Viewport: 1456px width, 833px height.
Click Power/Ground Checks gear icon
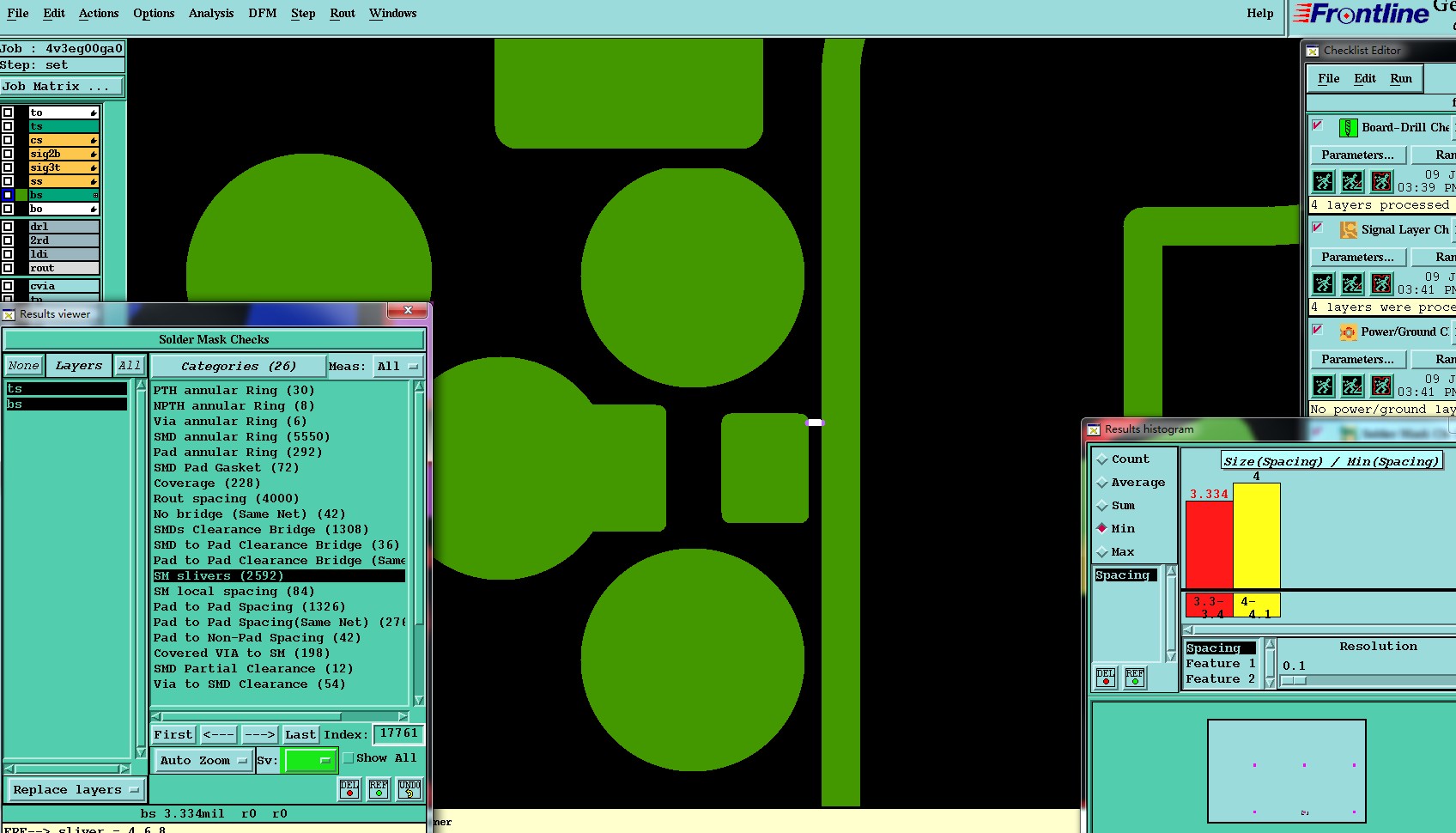coord(1349,332)
